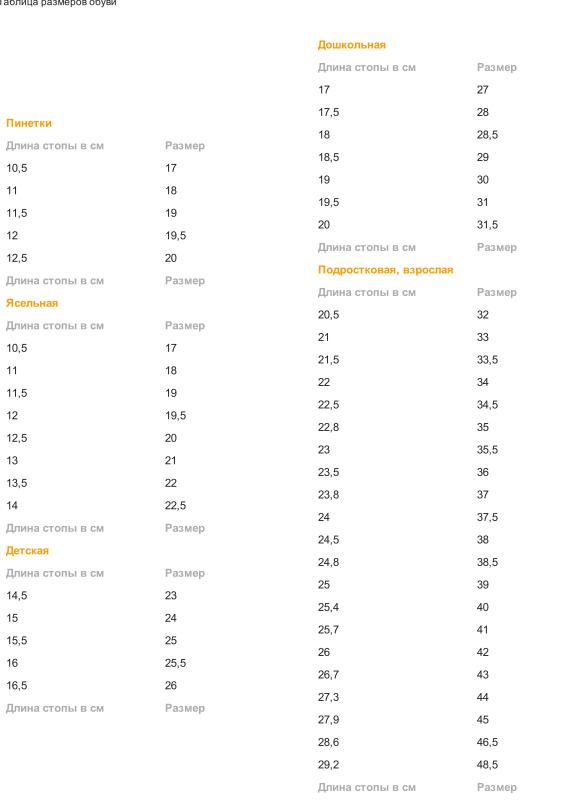Screen dimensions: 573x800
Task: Click size 46,5 in adult table
Action: (487, 742)
